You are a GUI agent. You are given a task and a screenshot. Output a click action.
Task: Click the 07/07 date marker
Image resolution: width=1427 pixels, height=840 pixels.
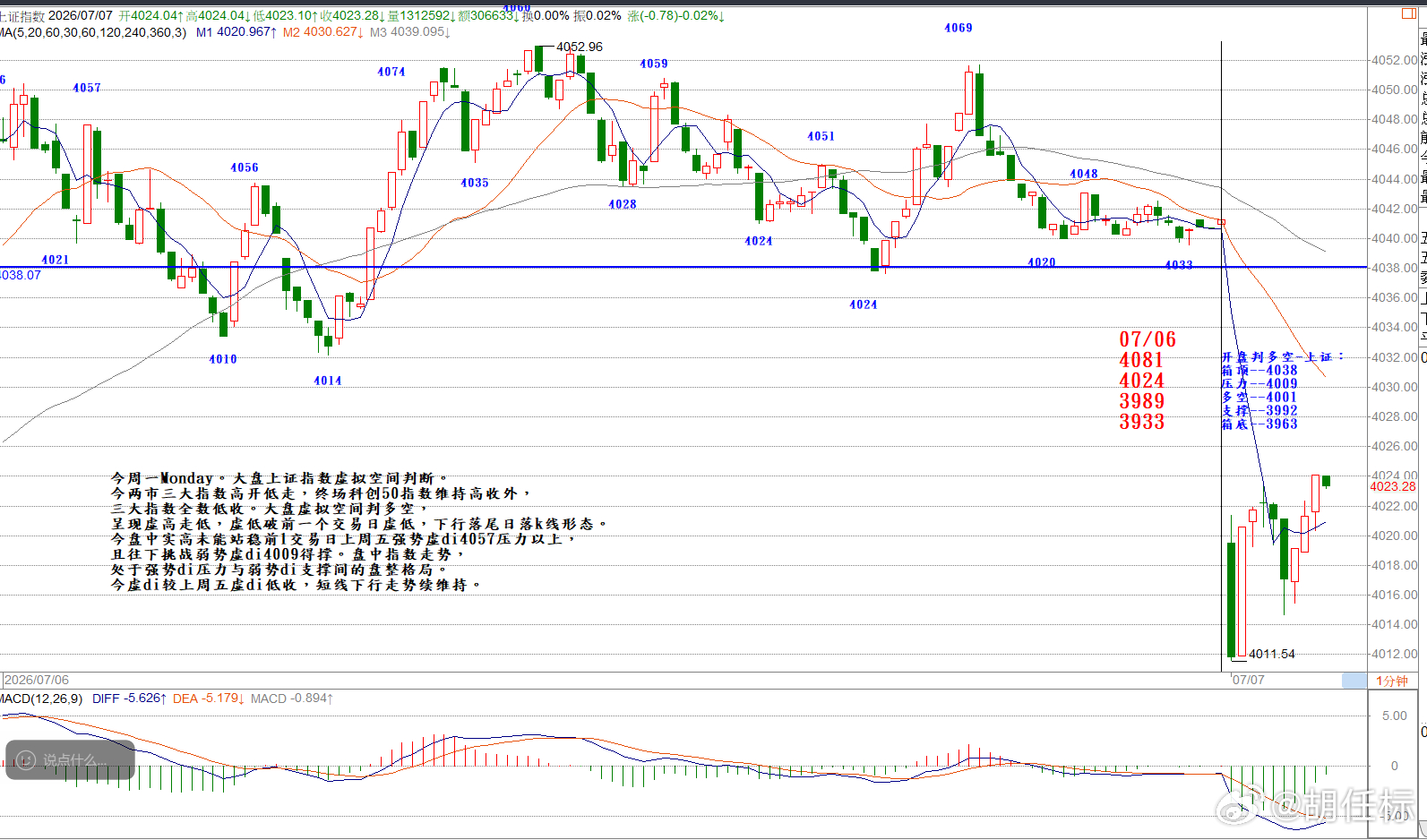[1248, 680]
